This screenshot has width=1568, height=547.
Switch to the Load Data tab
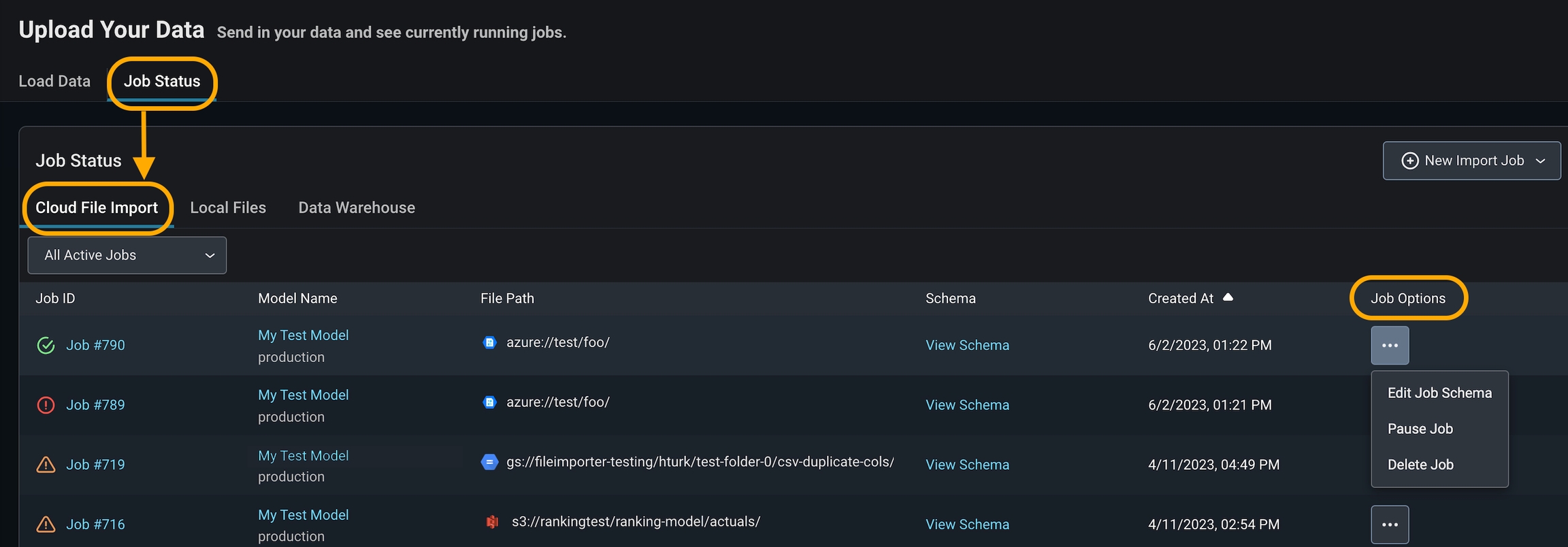click(x=54, y=81)
